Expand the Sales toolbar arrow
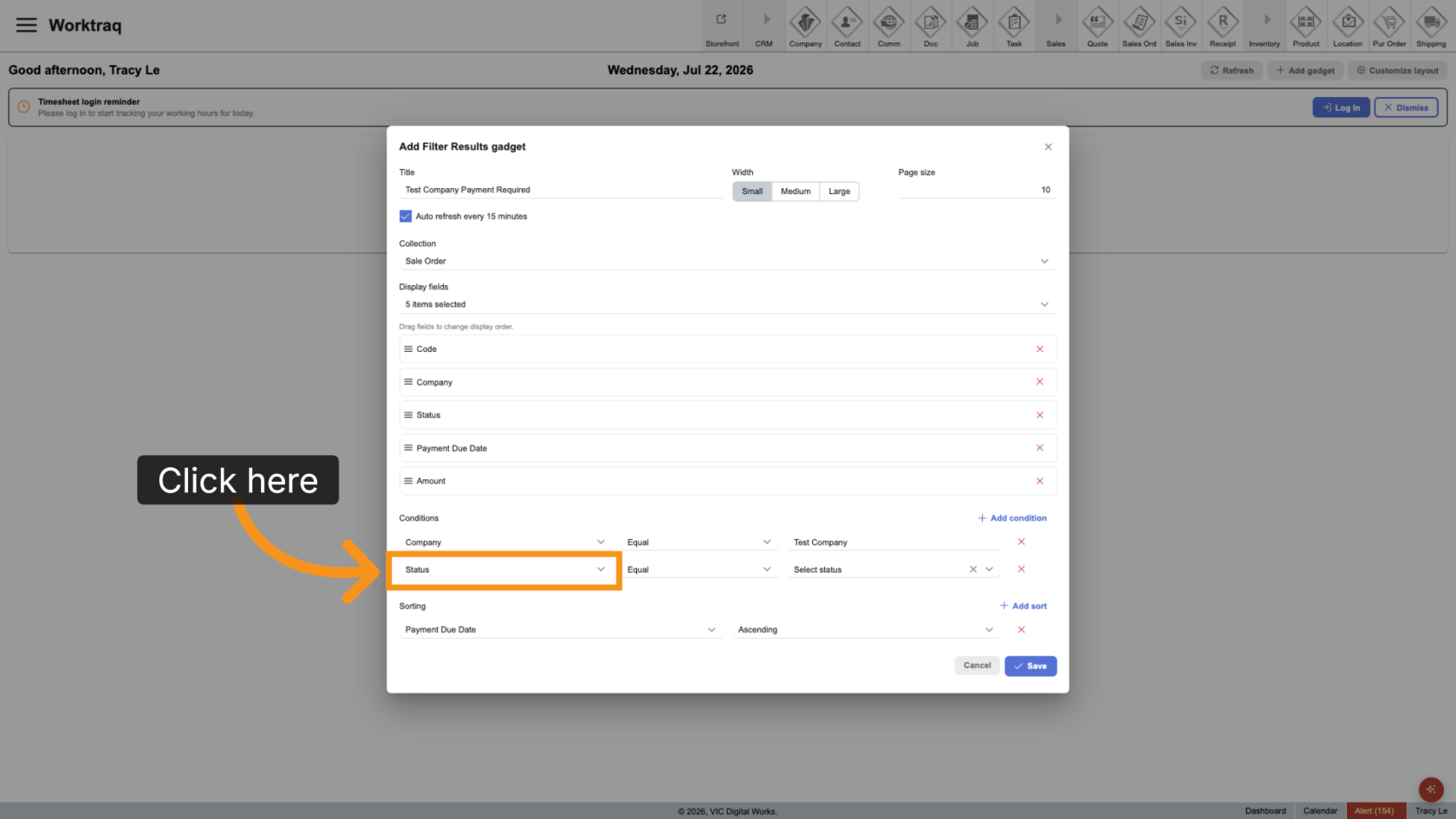The height and width of the screenshot is (819, 1456). pyautogui.click(x=1056, y=26)
